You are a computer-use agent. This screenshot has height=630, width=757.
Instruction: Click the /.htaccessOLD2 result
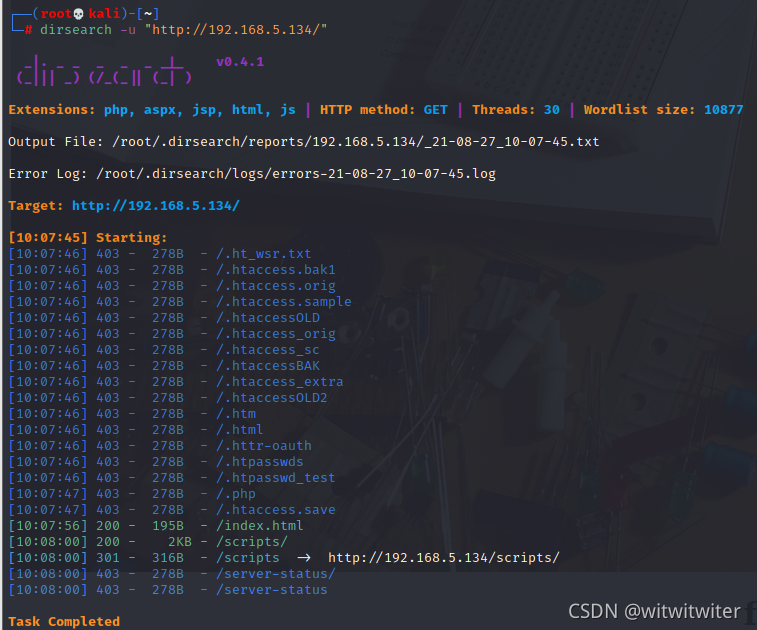tap(272, 397)
